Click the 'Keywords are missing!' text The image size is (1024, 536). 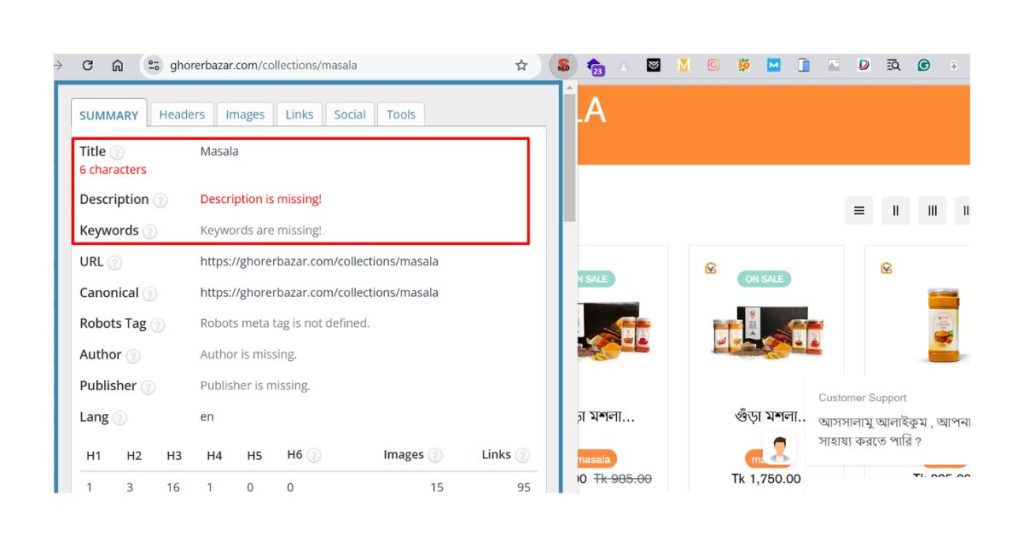261,230
